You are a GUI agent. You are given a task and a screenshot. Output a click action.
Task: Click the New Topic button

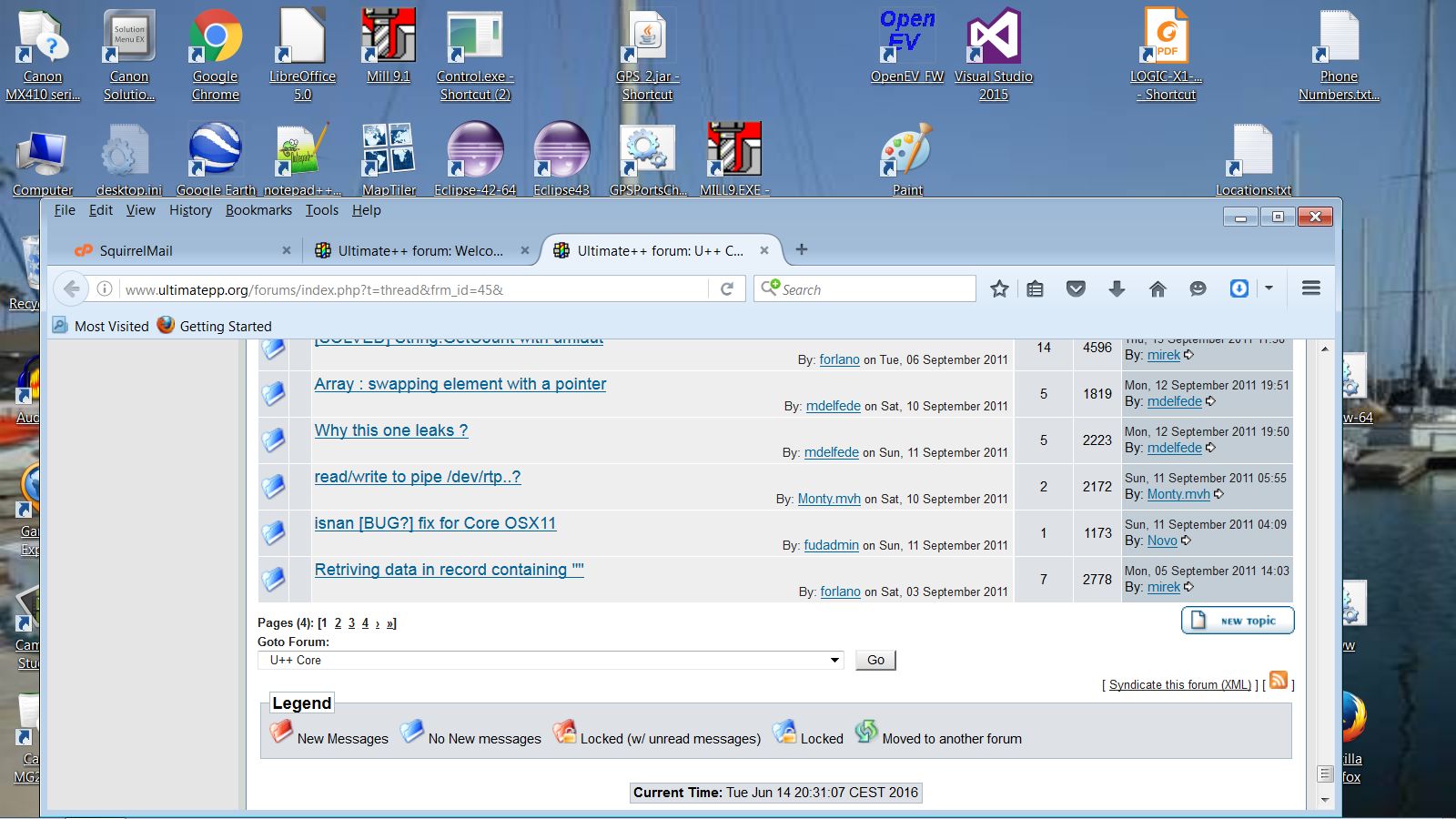(x=1238, y=621)
